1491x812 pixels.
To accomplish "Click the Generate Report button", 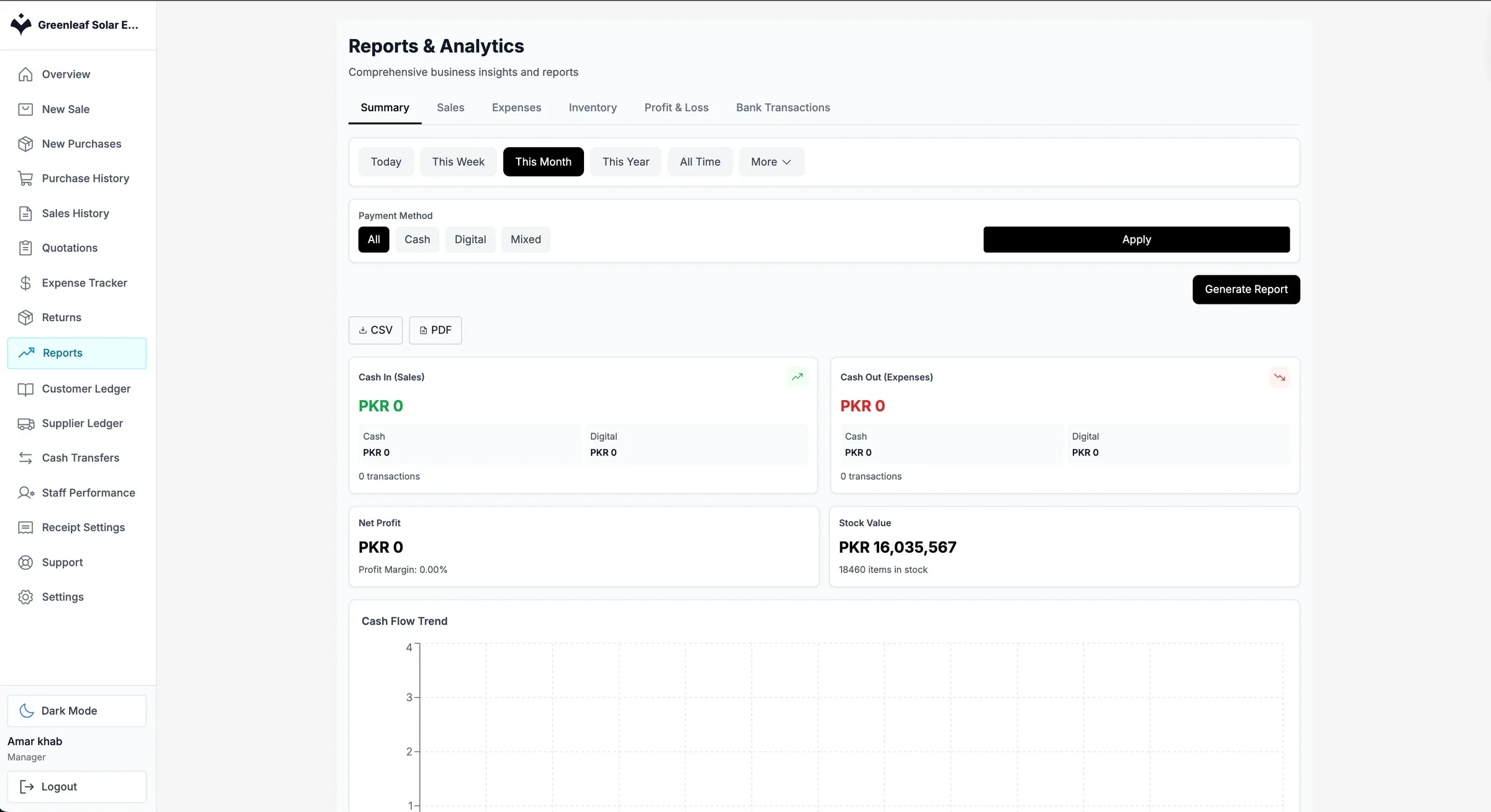I will pos(1246,290).
